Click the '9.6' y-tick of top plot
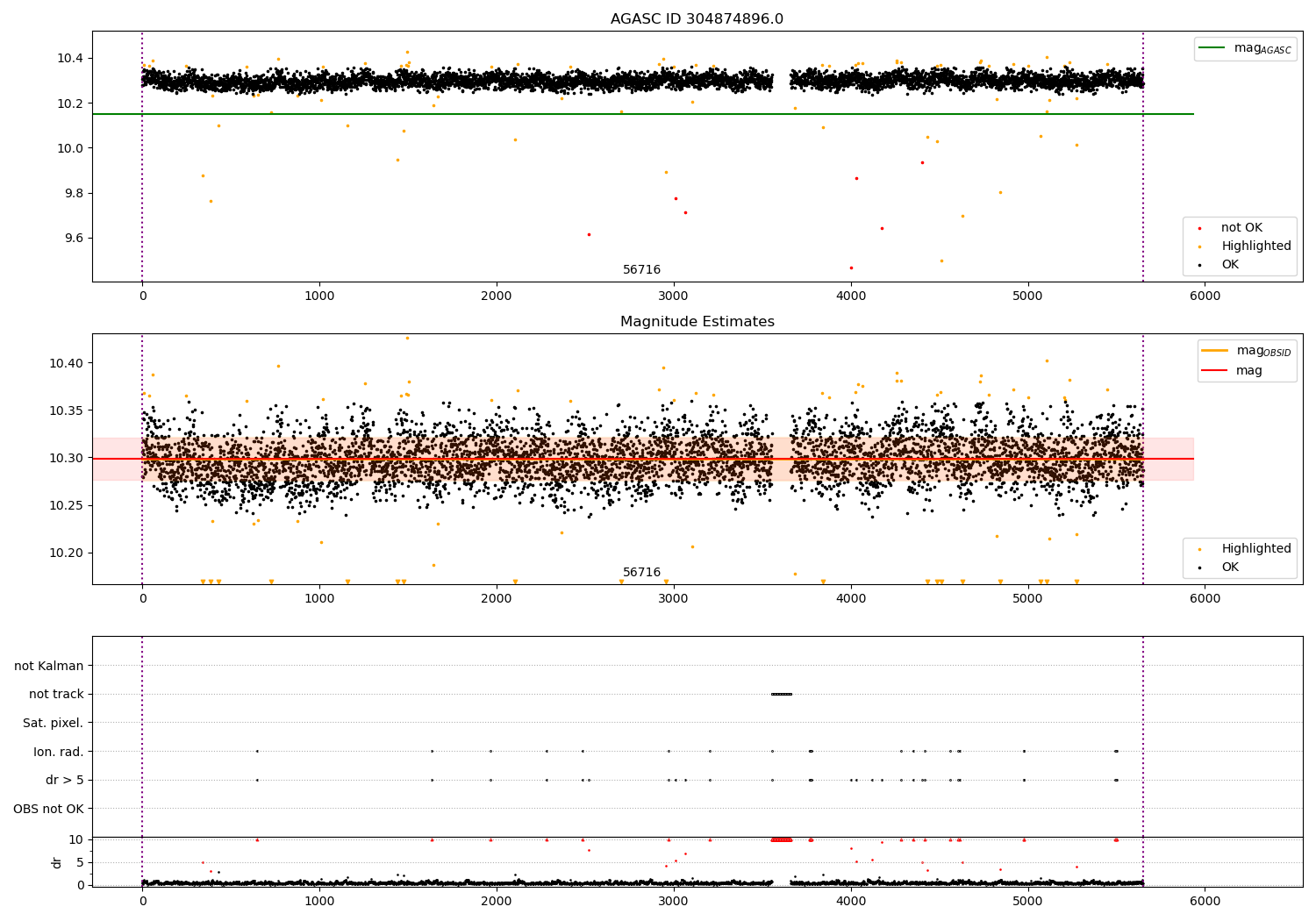The width and height of the screenshot is (1316, 921). pos(74,239)
